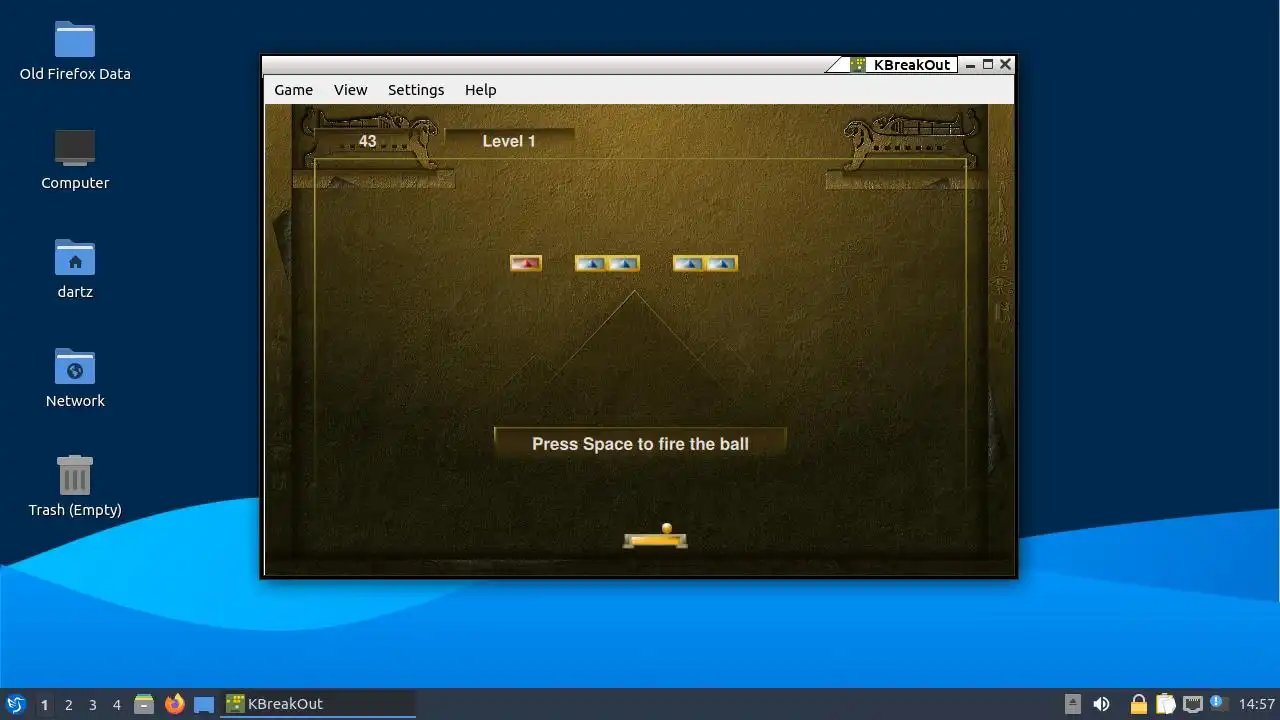This screenshot has width=1280, height=720.
Task: Select the Computer desktop icon
Action: pos(75,148)
